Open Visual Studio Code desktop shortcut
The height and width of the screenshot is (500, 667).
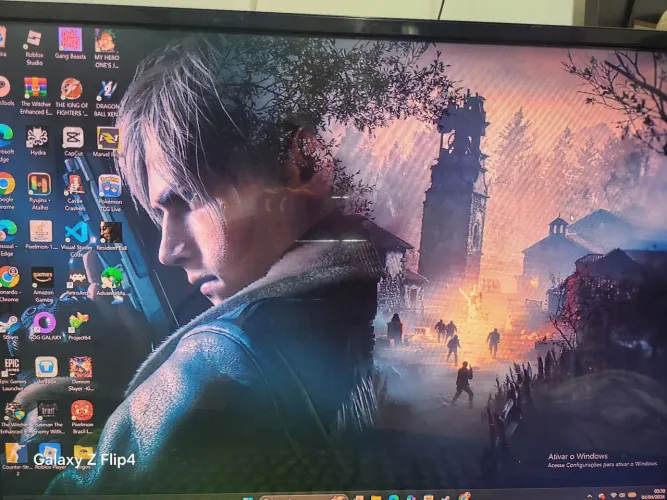pyautogui.click(x=77, y=240)
